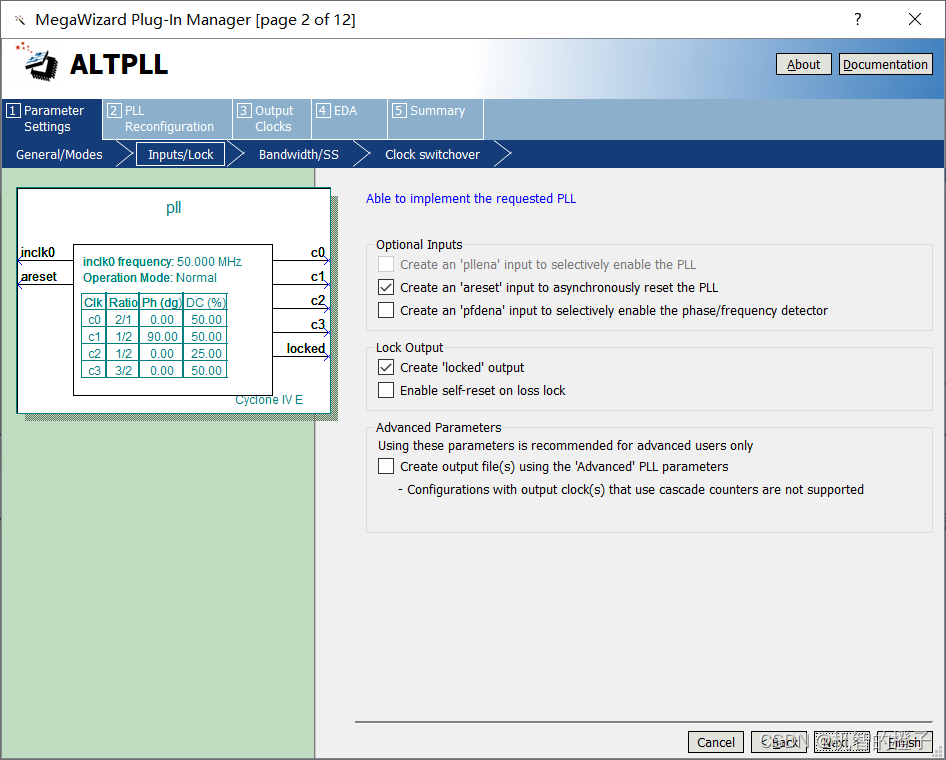Click the c1 output port label

[x=317, y=276]
